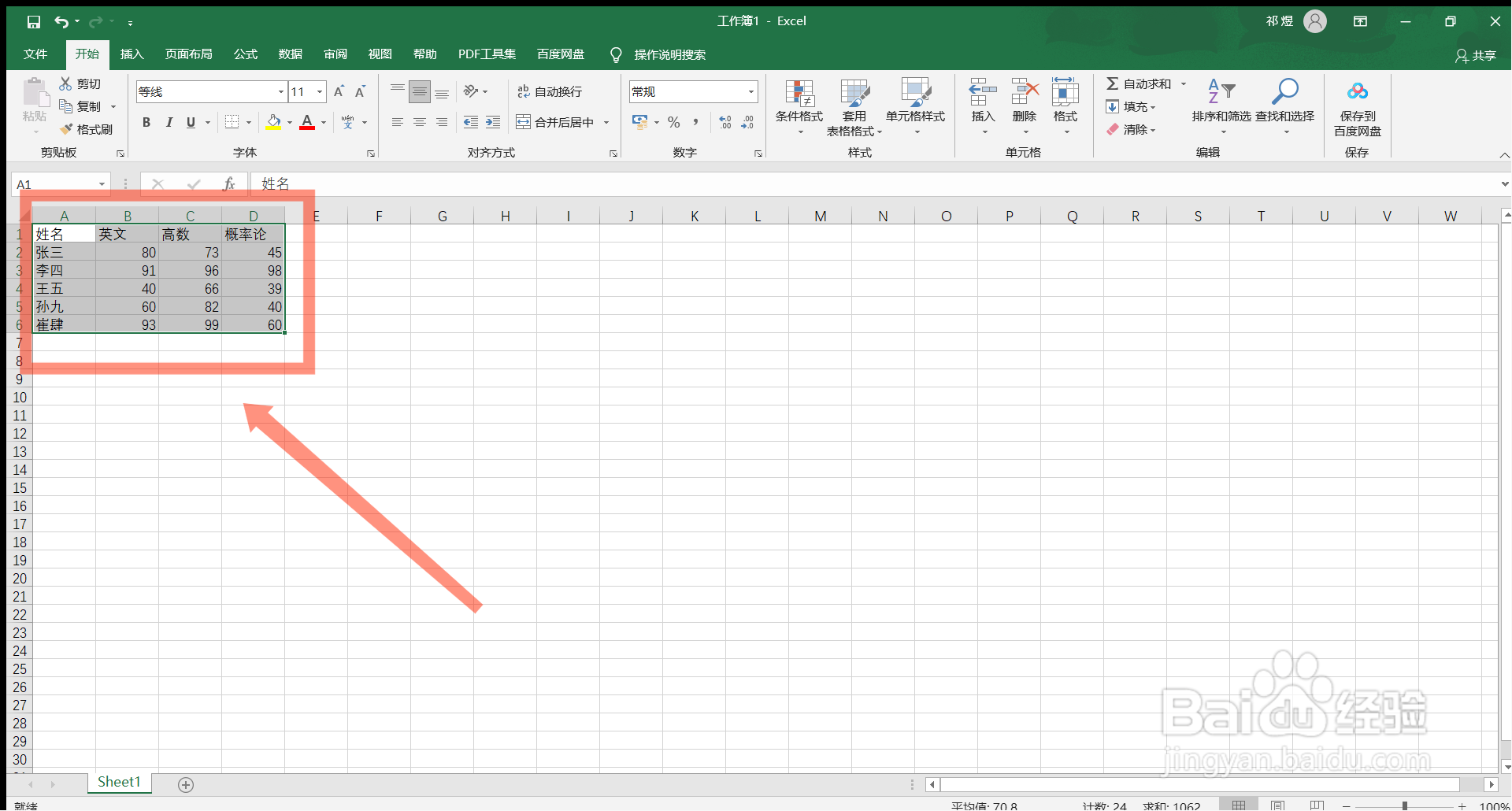The height and width of the screenshot is (811, 1512).
Task: Click the Share (共享) button
Action: (1475, 55)
